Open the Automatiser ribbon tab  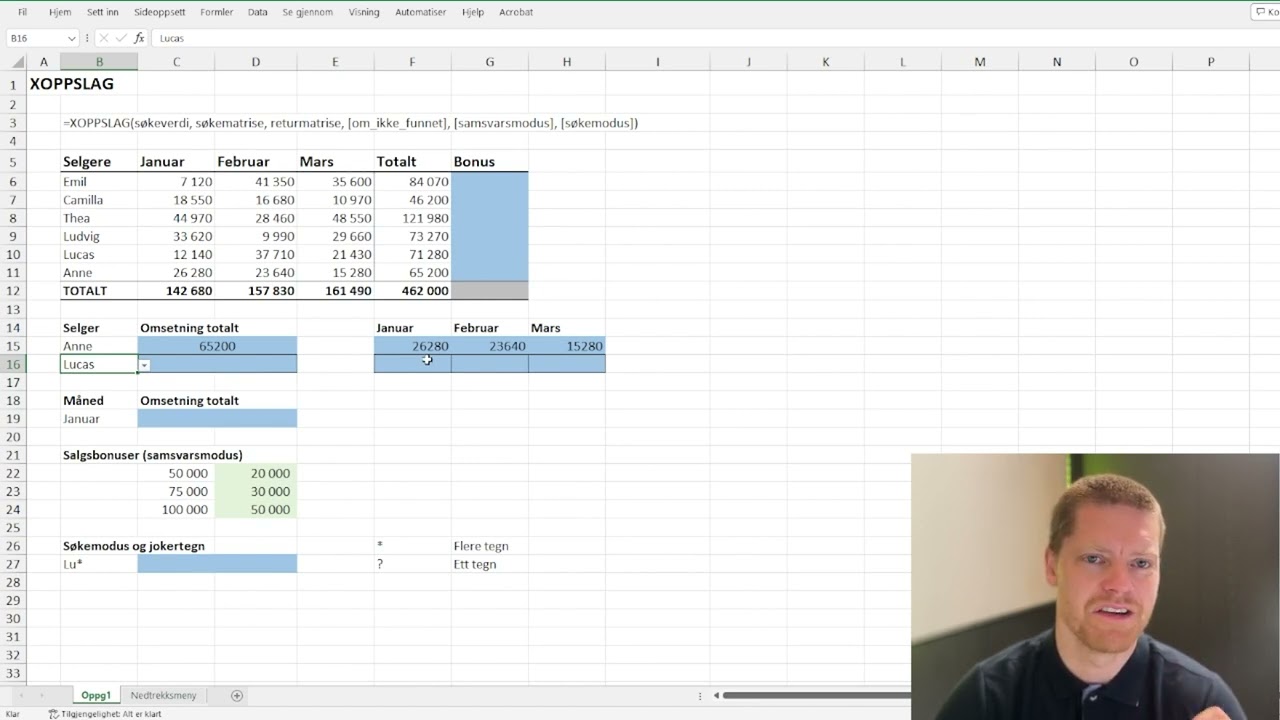(421, 12)
